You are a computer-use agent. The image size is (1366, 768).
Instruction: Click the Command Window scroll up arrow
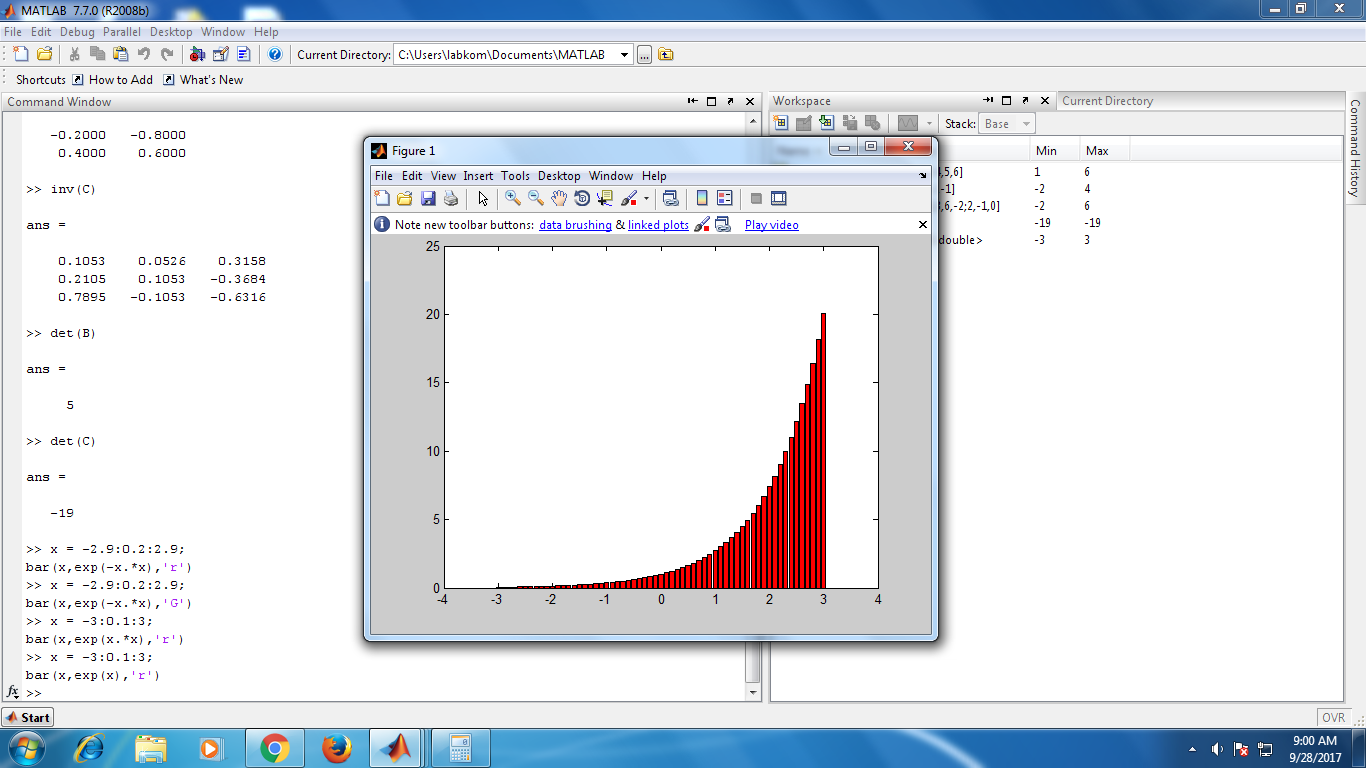coord(753,121)
